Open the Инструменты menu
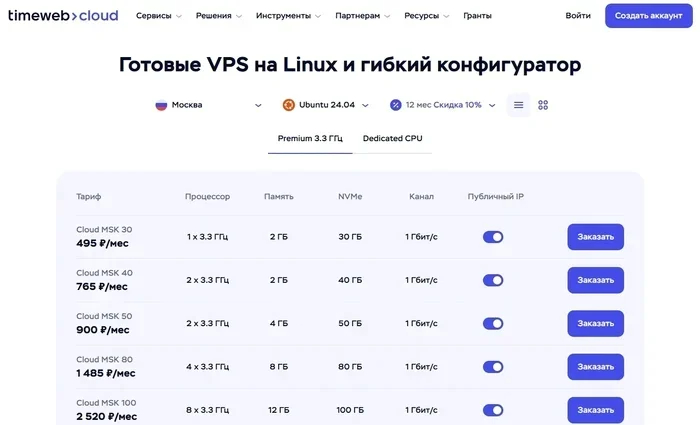The height and width of the screenshot is (425, 700). click(289, 16)
